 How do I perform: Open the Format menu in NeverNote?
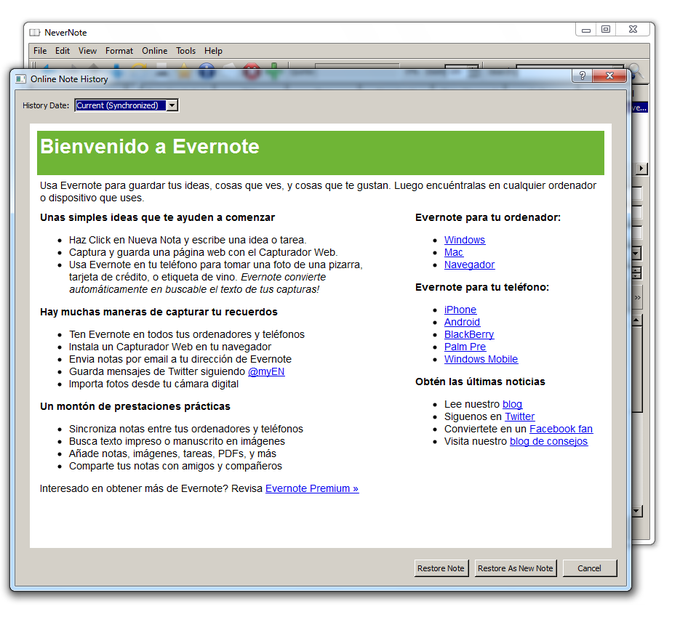[119, 51]
